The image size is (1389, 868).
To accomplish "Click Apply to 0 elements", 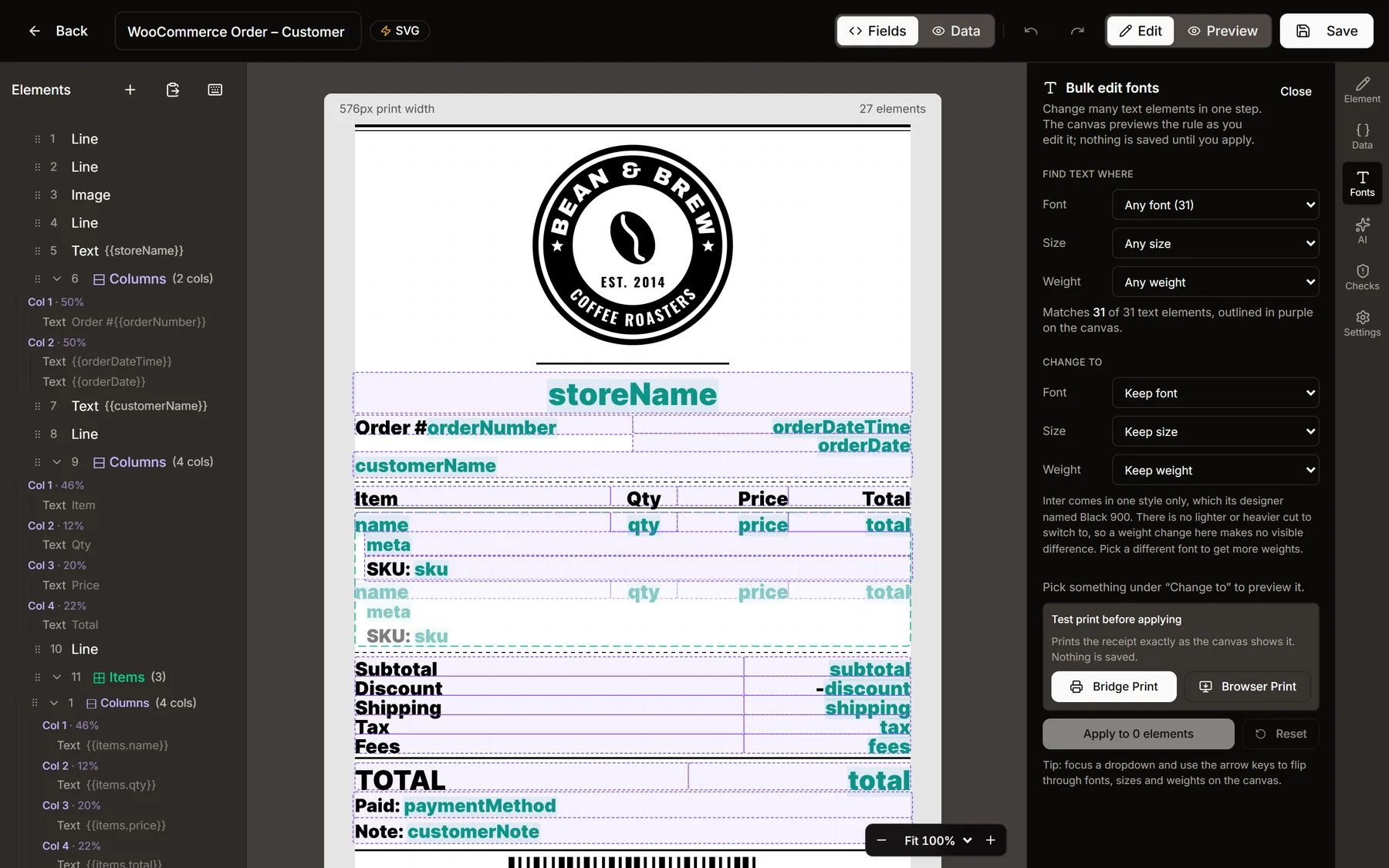I will [x=1138, y=734].
